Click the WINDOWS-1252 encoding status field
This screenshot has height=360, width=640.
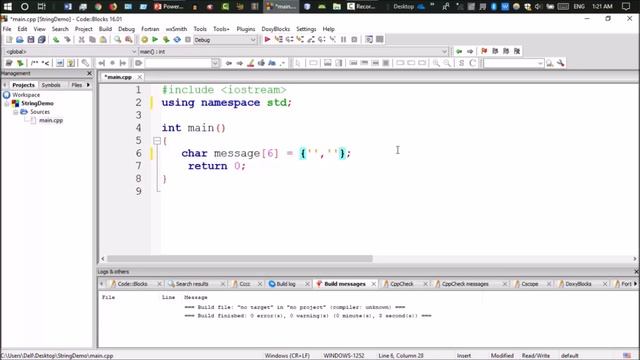344,356
